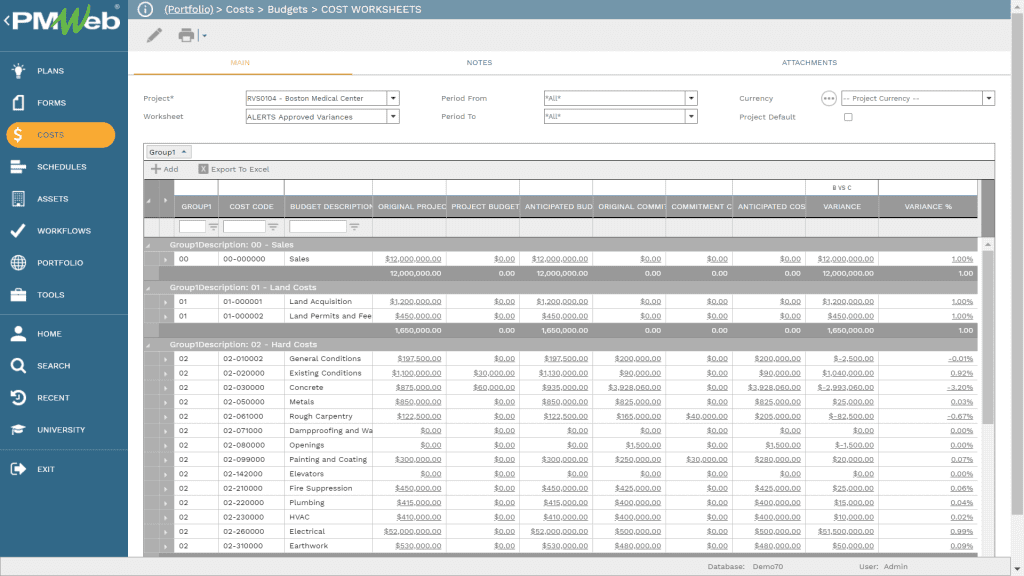The image size is (1024, 576).
Task: Click Existing Conditions project budget $30,000.00
Action: (x=494, y=374)
